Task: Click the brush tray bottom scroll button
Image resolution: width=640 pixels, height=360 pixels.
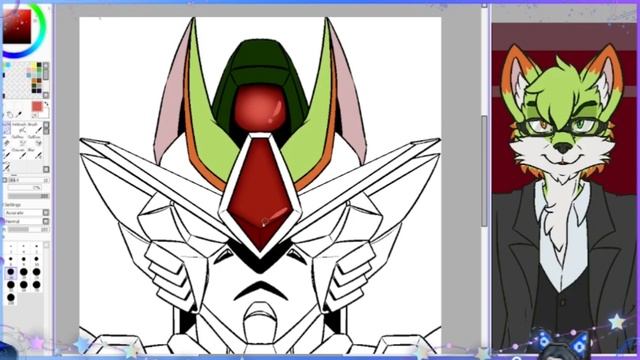Action: (46, 169)
